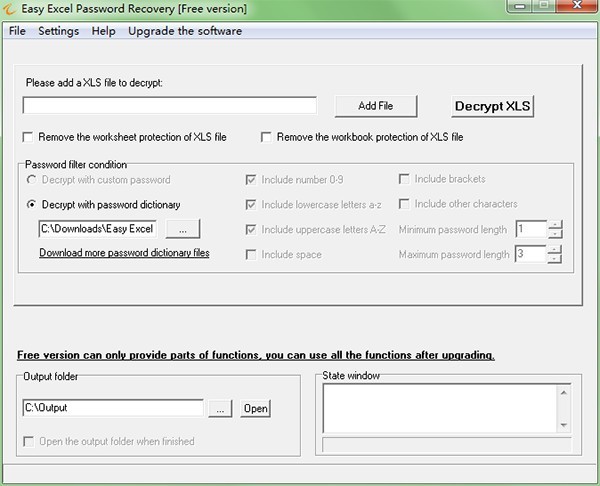Open the Settings menu
The image size is (600, 486).
pos(59,31)
